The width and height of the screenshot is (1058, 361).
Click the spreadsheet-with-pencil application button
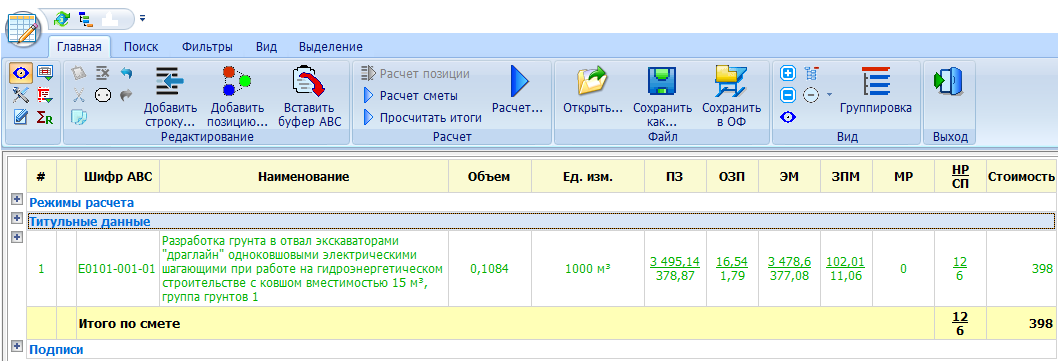point(24,28)
